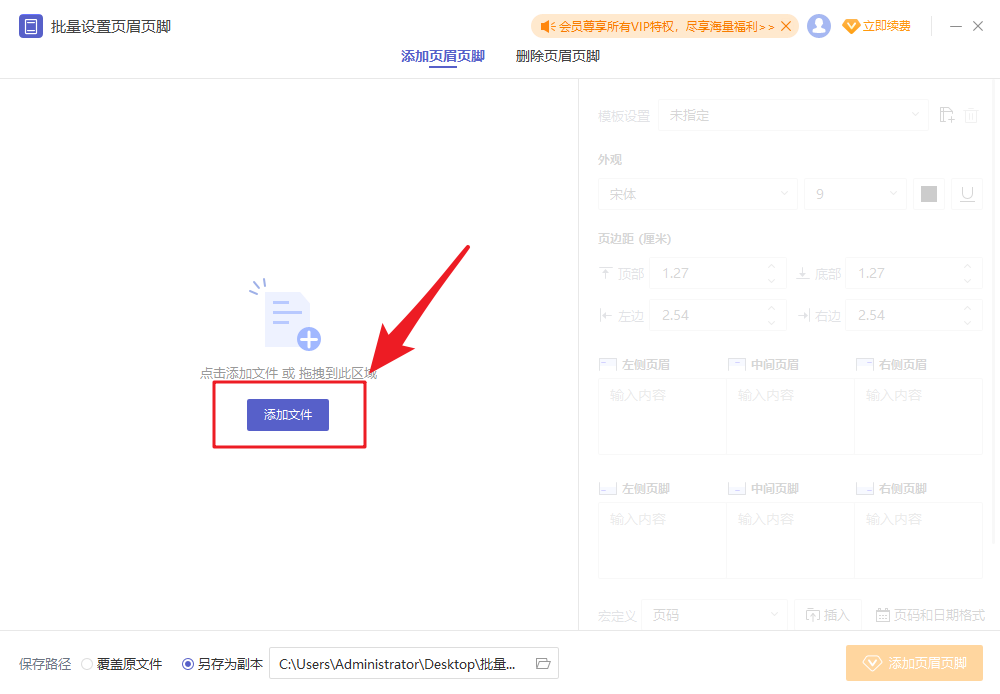Click the save-as-template icon beside the template dropdown
Image resolution: width=1000 pixels, height=694 pixels.
click(946, 115)
